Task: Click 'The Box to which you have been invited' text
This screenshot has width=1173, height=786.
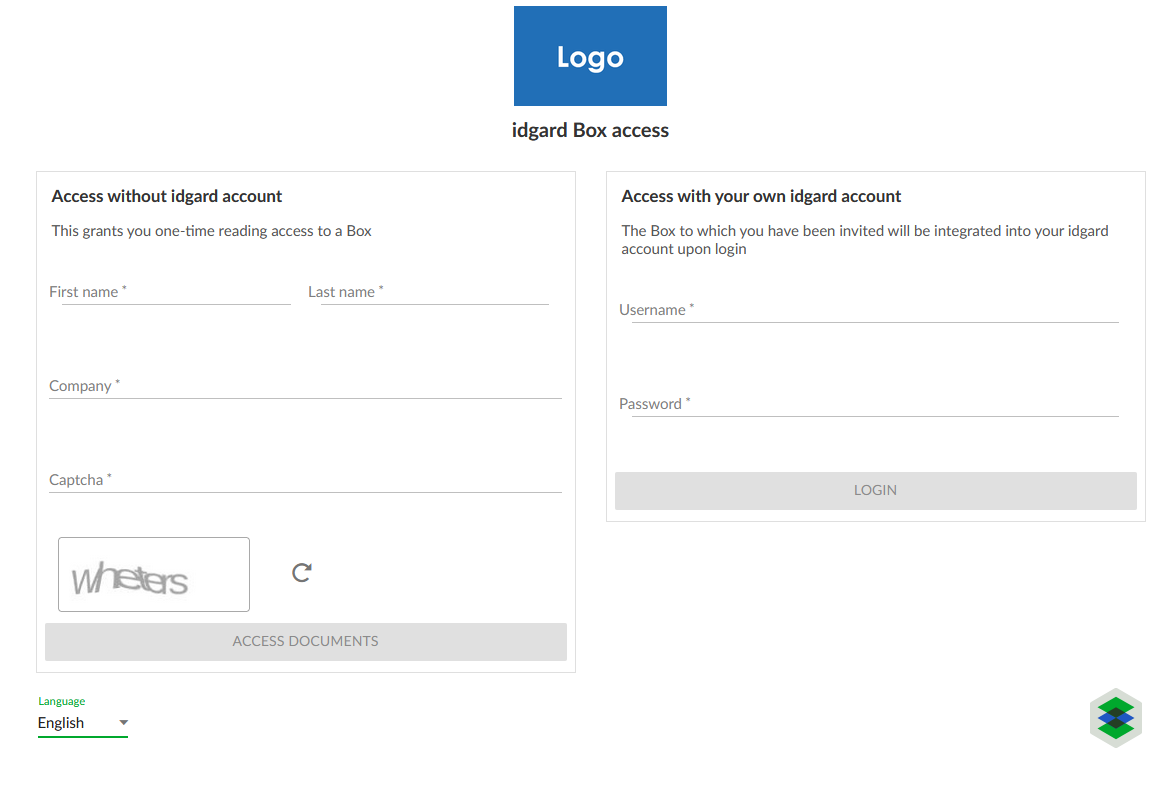Action: coord(865,240)
